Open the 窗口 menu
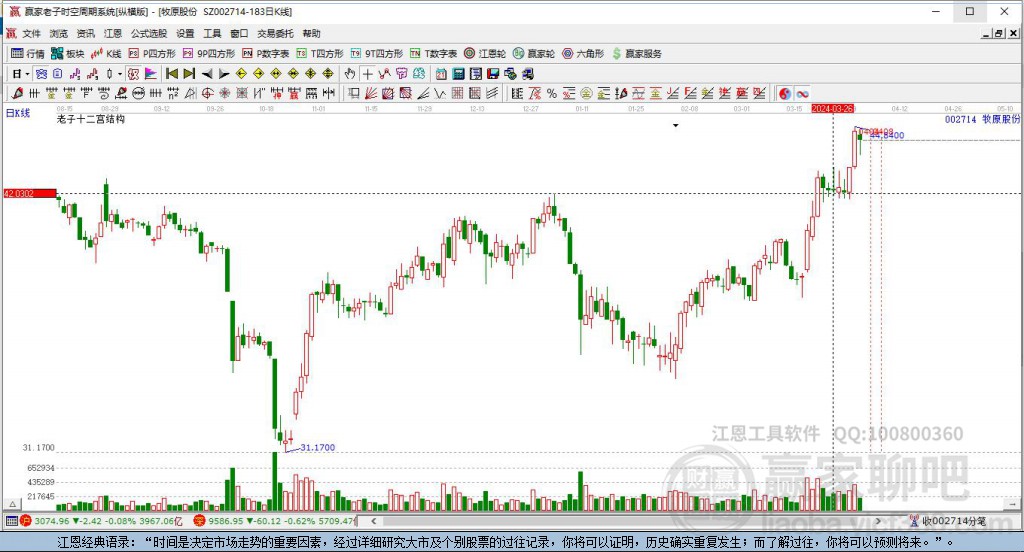Image resolution: width=1024 pixels, height=552 pixels. tap(239, 33)
